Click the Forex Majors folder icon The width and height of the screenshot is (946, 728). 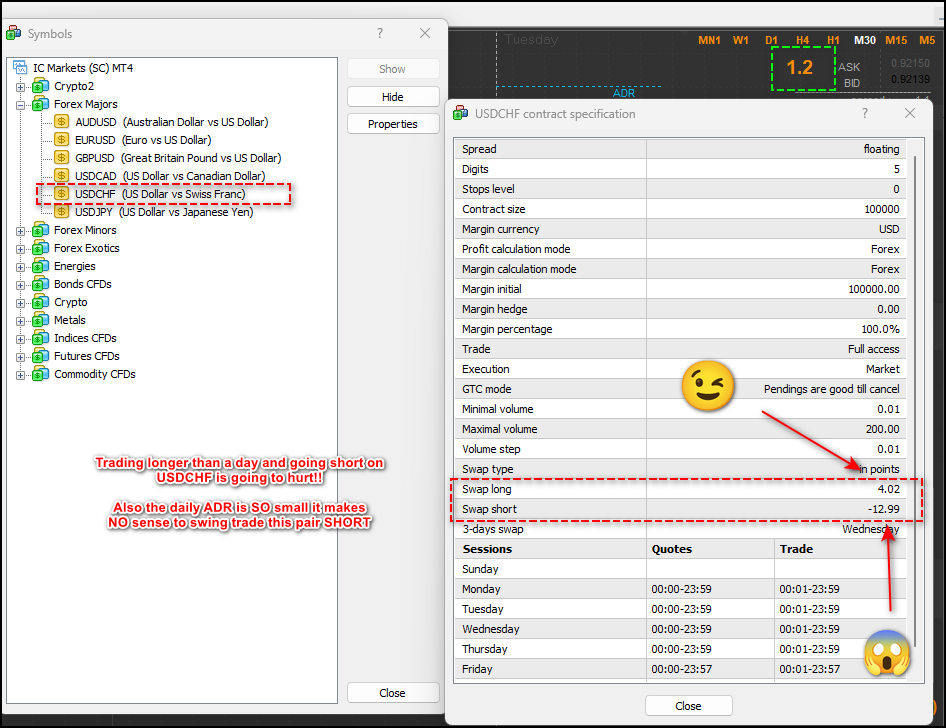(41, 104)
